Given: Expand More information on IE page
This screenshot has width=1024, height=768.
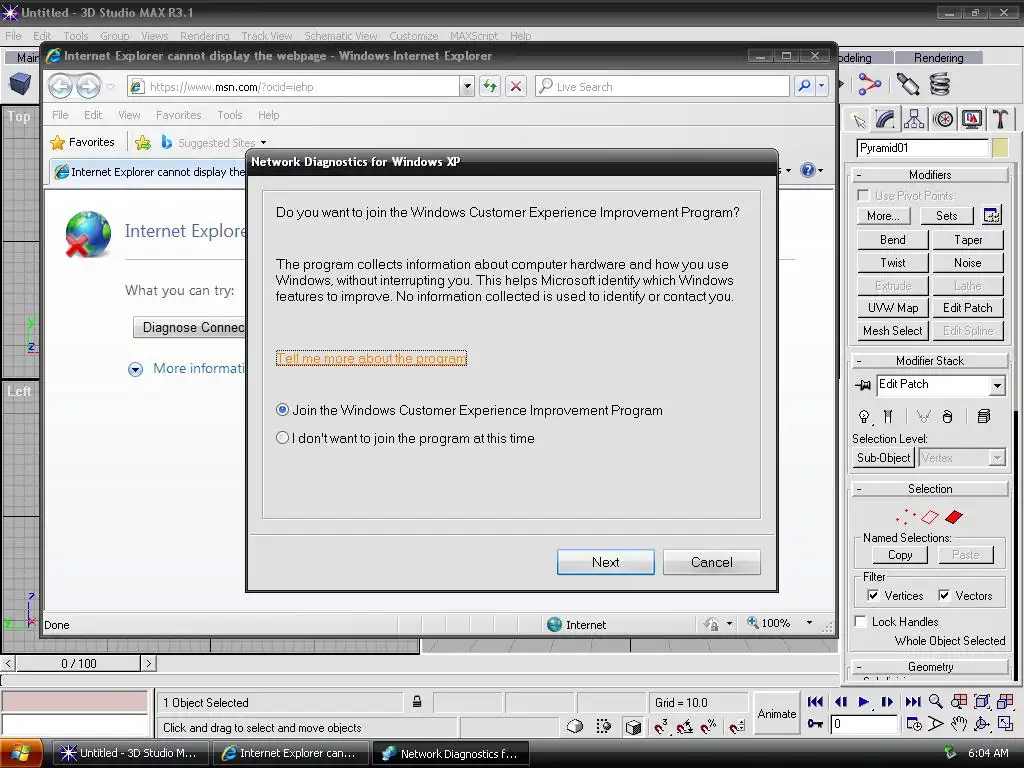Looking at the screenshot, I should (135, 369).
